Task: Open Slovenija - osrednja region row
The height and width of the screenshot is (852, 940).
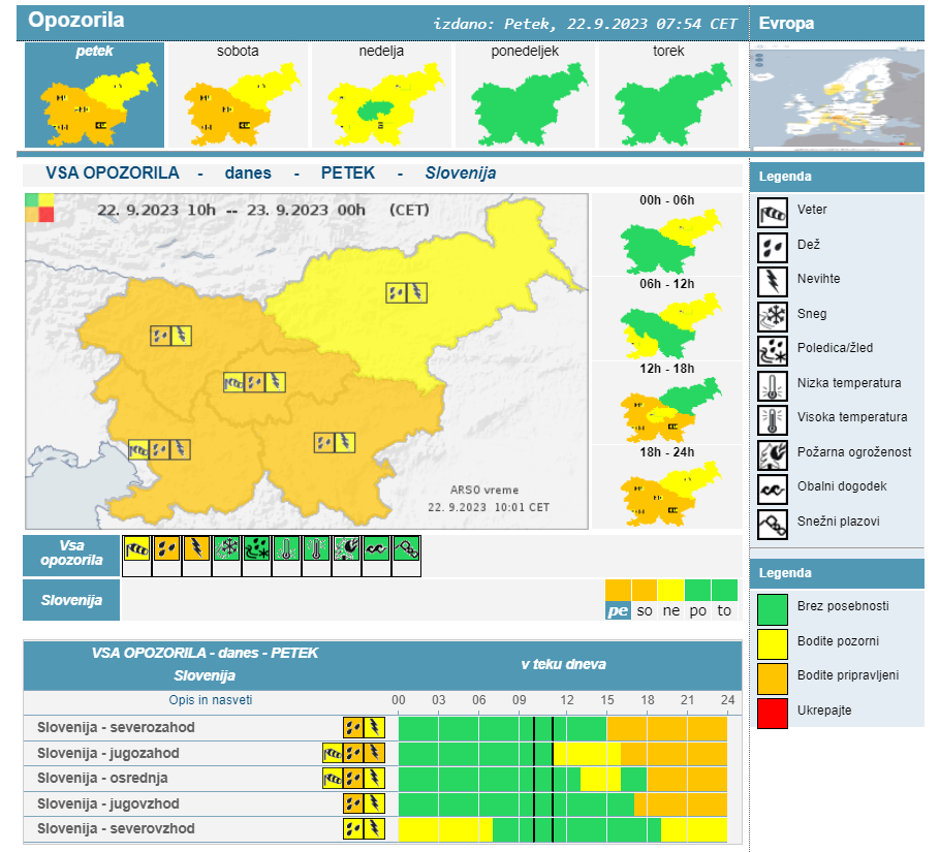Action: tap(102, 778)
